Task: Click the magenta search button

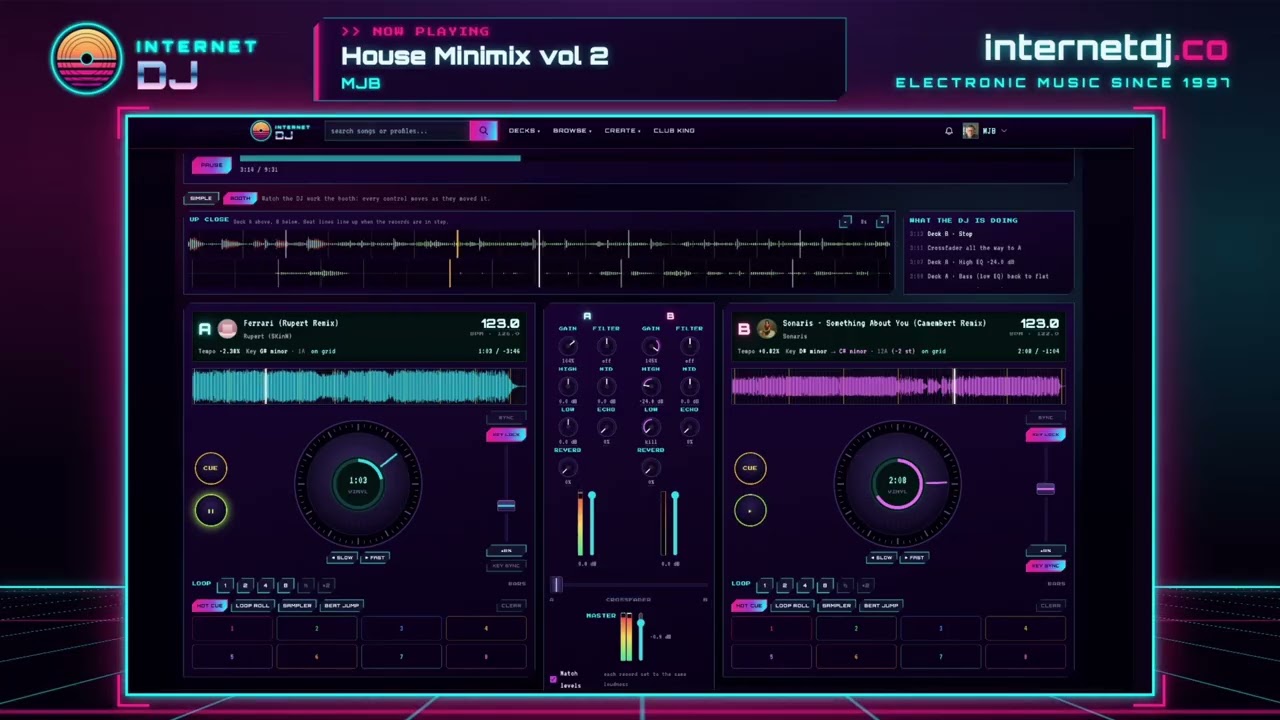Action: 483,130
